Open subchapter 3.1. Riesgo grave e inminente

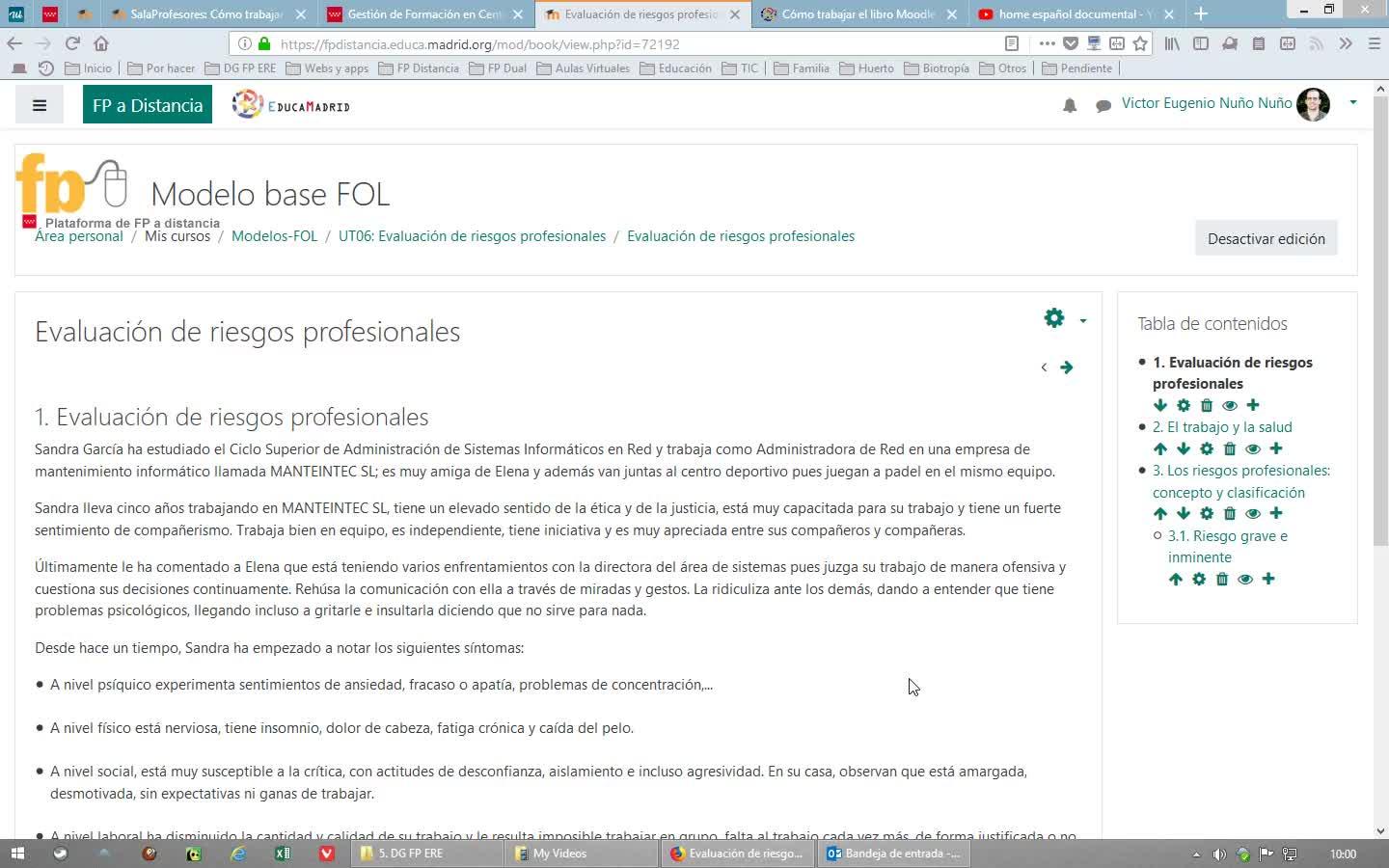[x=1228, y=546]
